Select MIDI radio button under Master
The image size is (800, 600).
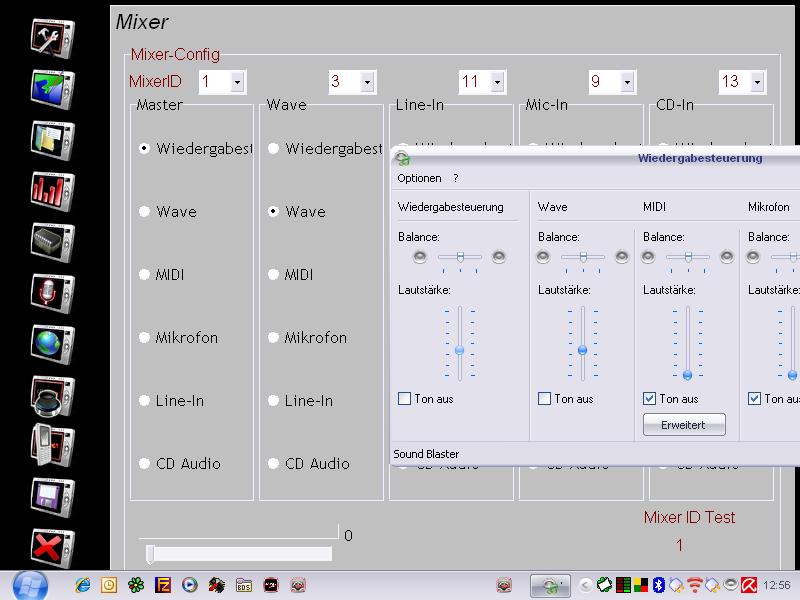(x=145, y=275)
